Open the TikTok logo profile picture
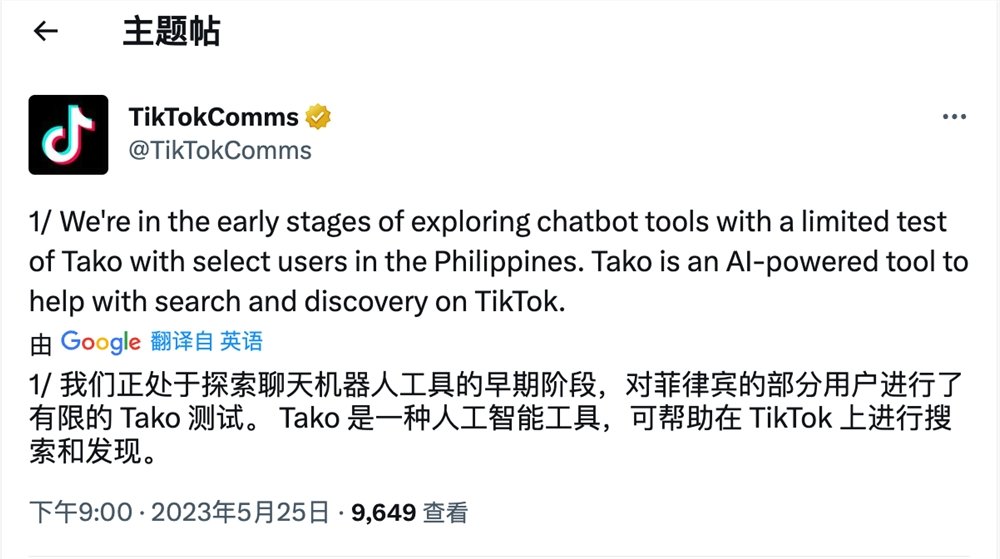 pos(68,135)
